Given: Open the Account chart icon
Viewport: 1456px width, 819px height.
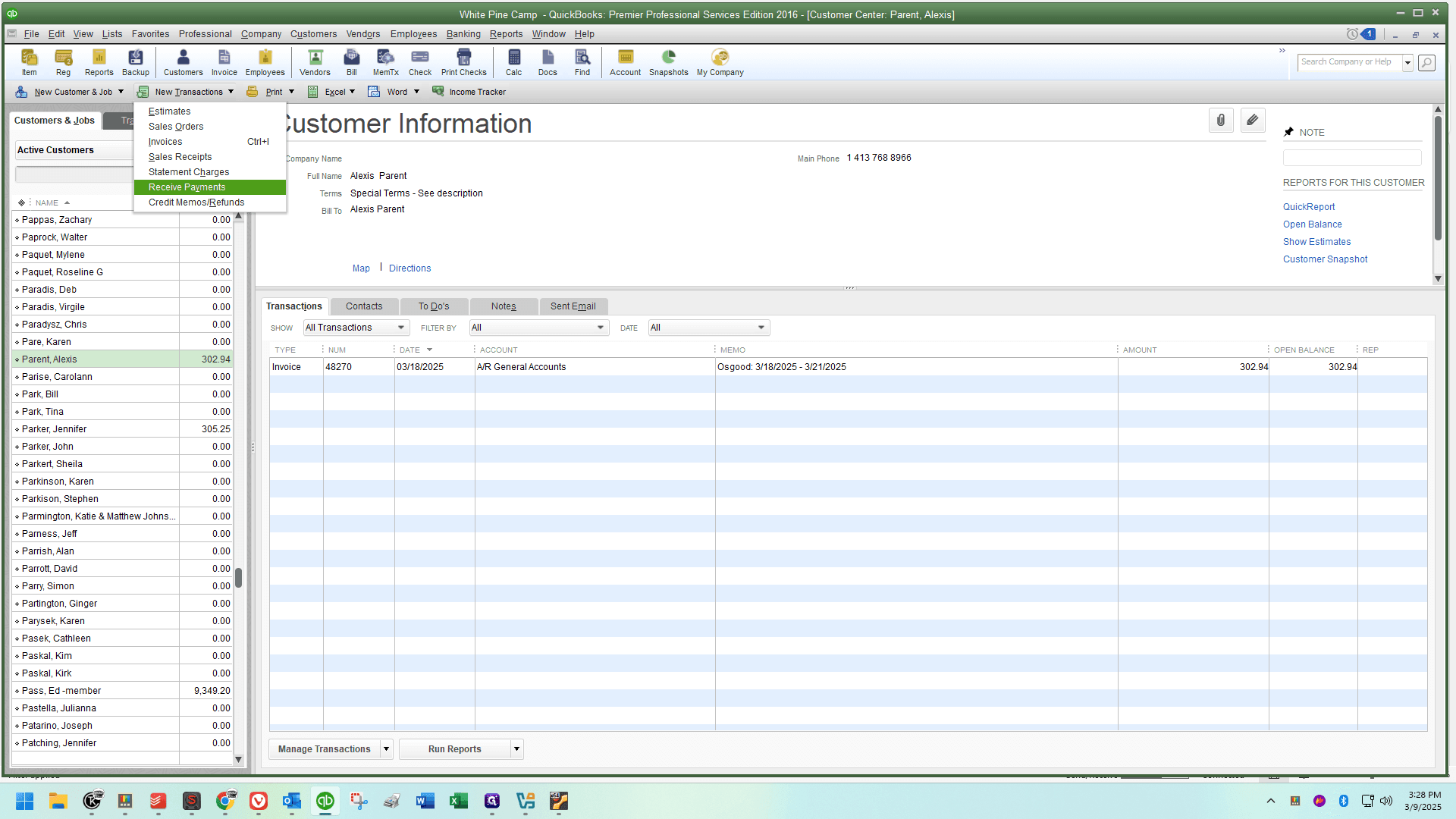Looking at the screenshot, I should click(626, 62).
